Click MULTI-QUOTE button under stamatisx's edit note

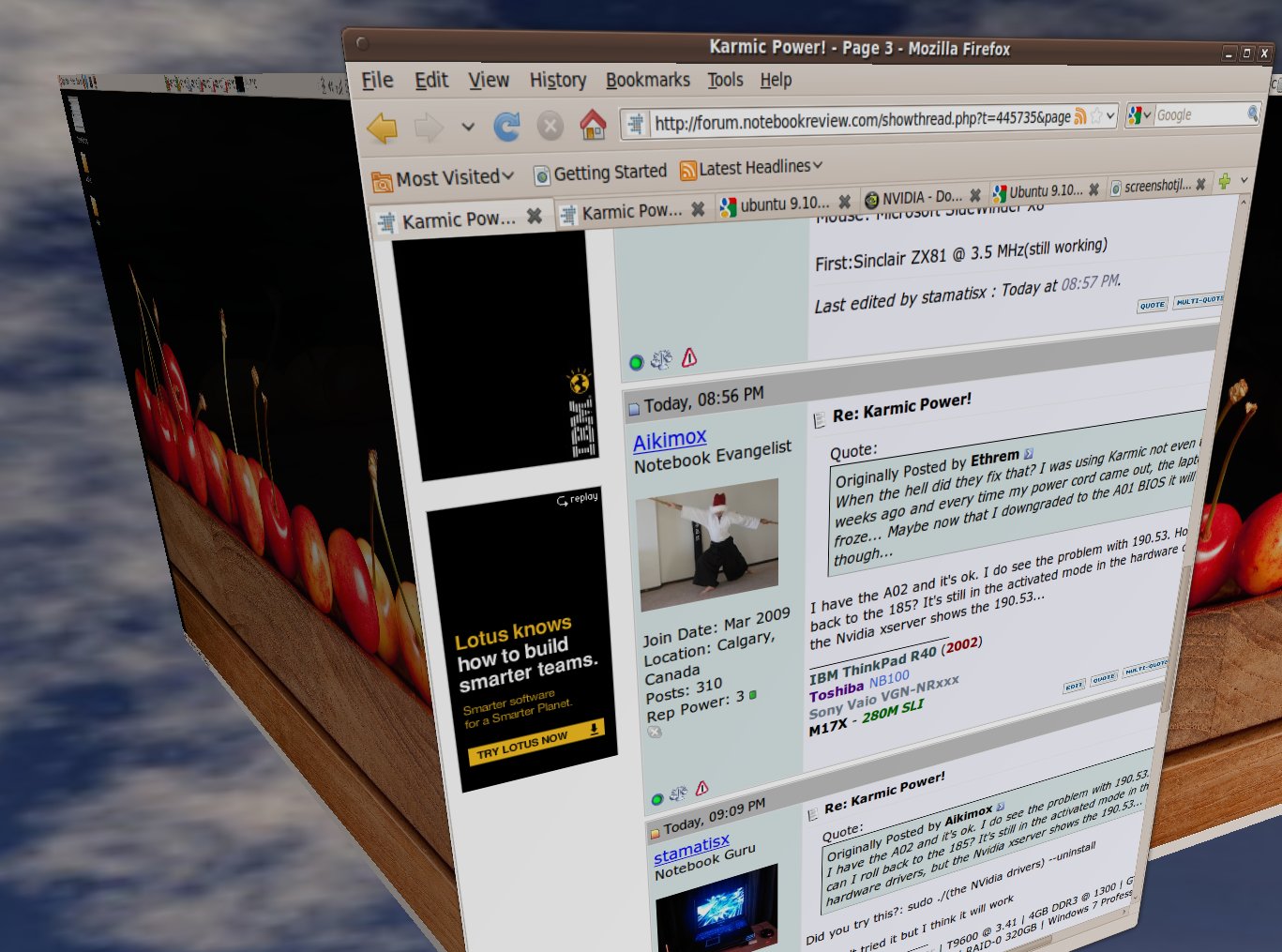pyautogui.click(x=1199, y=300)
